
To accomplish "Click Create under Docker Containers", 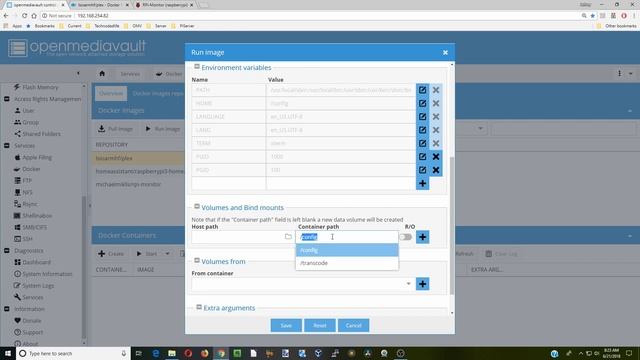I will point(111,253).
